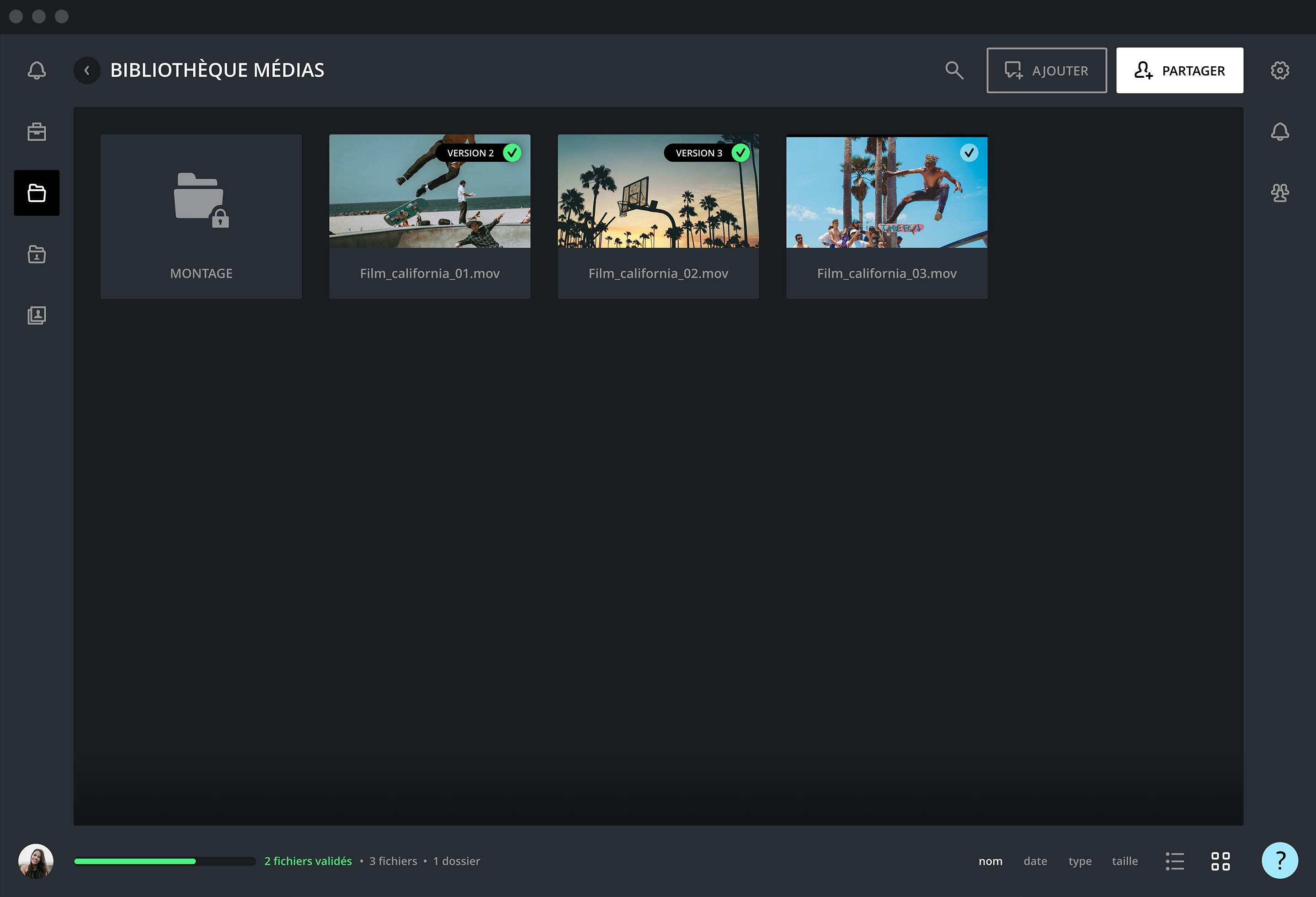The height and width of the screenshot is (897, 1316).
Task: Check the validation mark on Film_california_03.mov
Action: pyautogui.click(x=969, y=153)
